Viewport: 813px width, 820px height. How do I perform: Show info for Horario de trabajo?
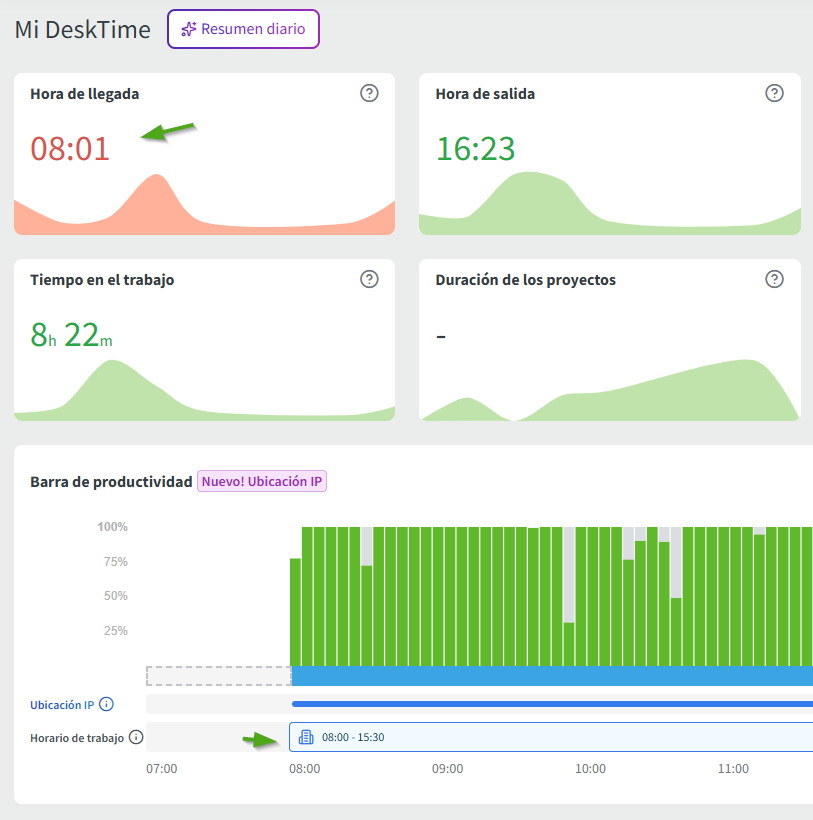pyautogui.click(x=136, y=738)
